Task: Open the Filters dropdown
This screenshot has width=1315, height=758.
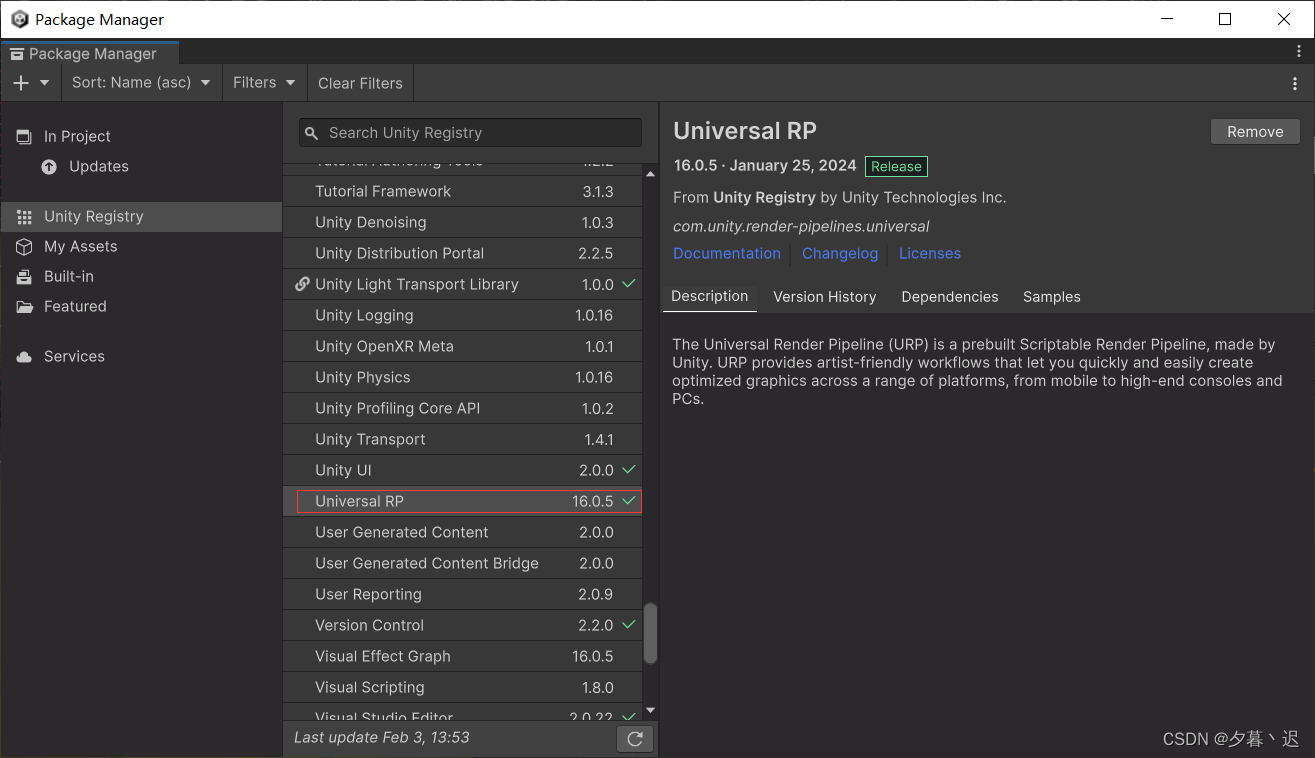Action: pos(264,83)
